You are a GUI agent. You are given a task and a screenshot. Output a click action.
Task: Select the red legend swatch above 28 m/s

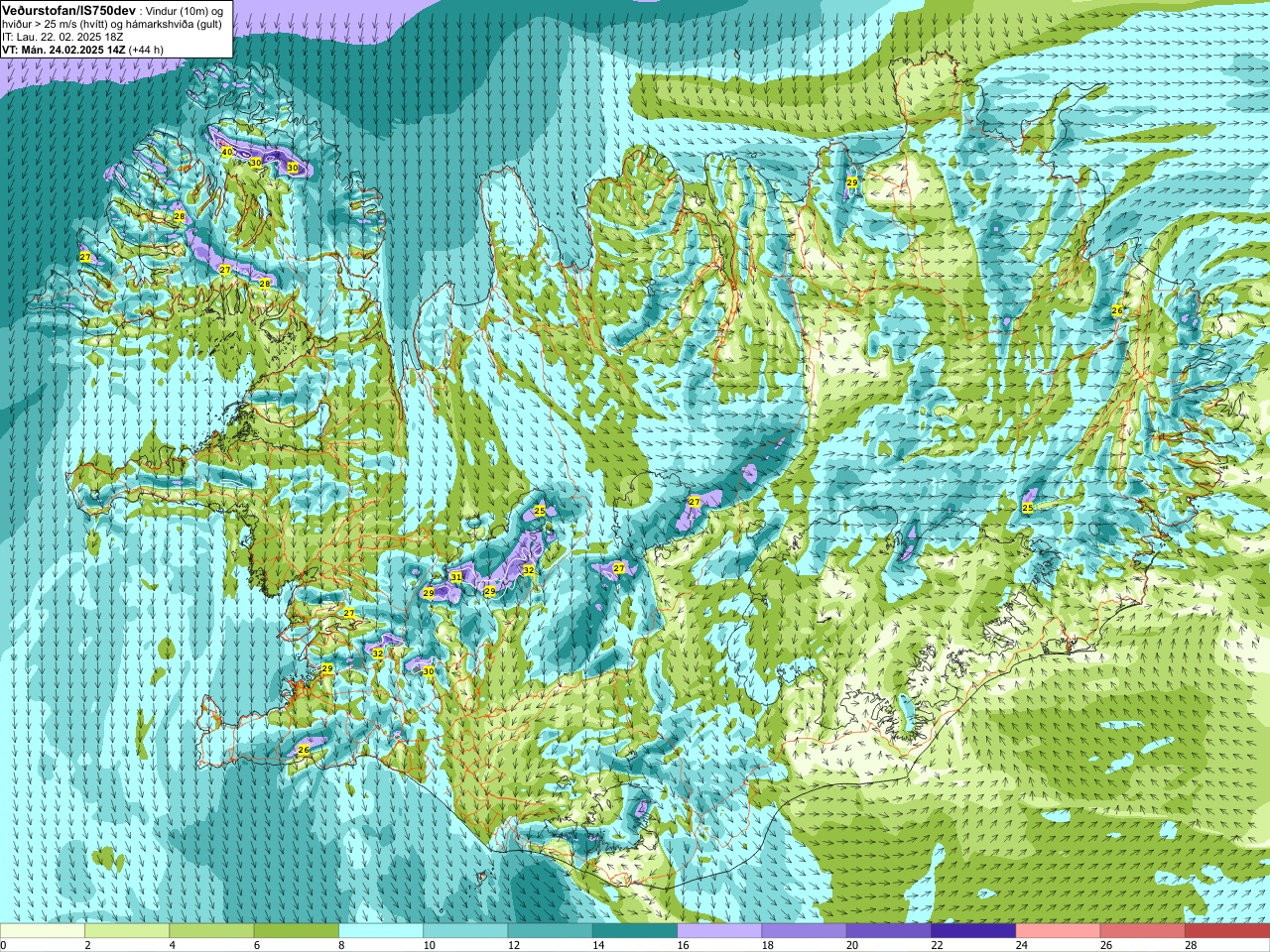1227,931
